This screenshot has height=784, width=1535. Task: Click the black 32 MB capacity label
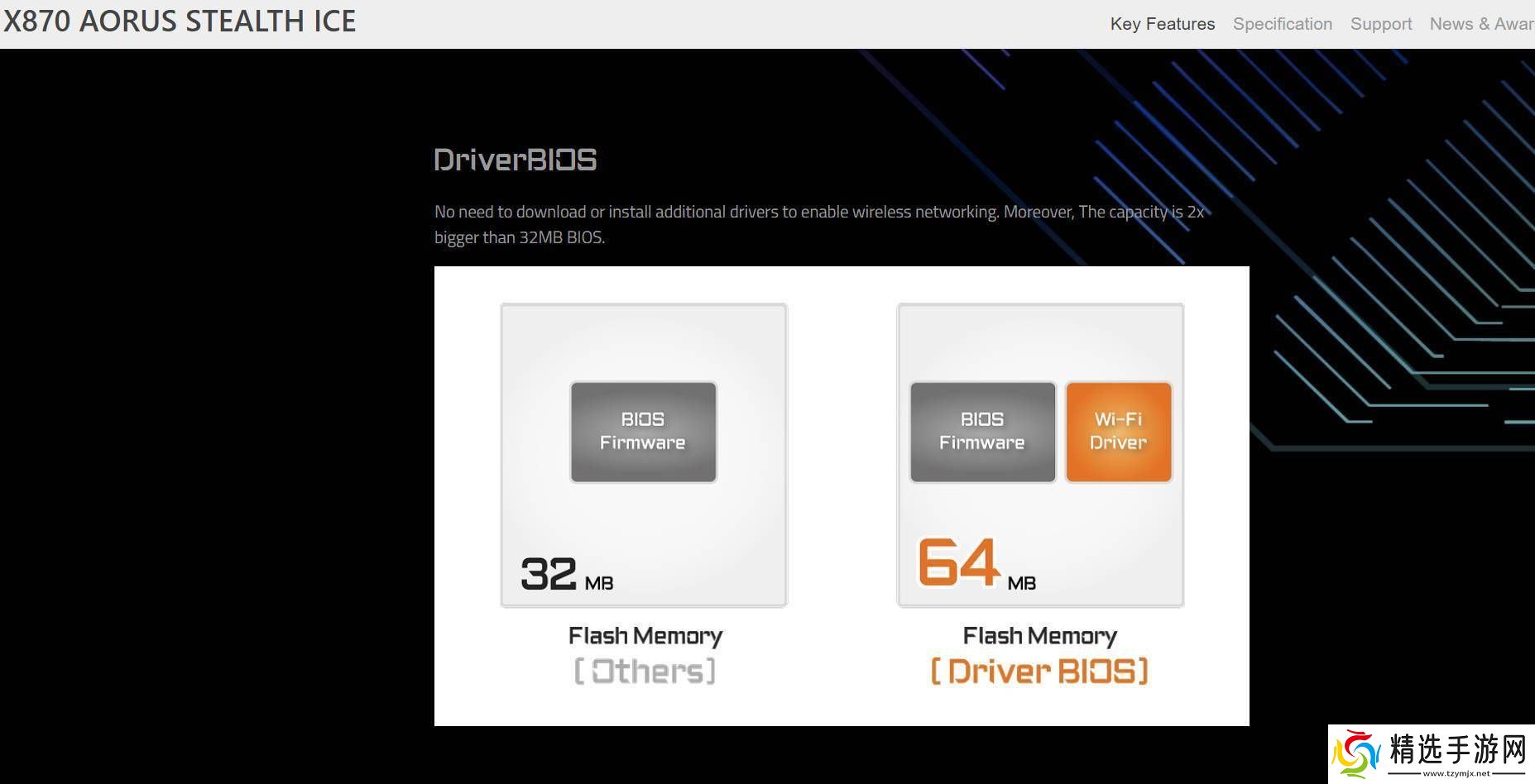(x=567, y=573)
